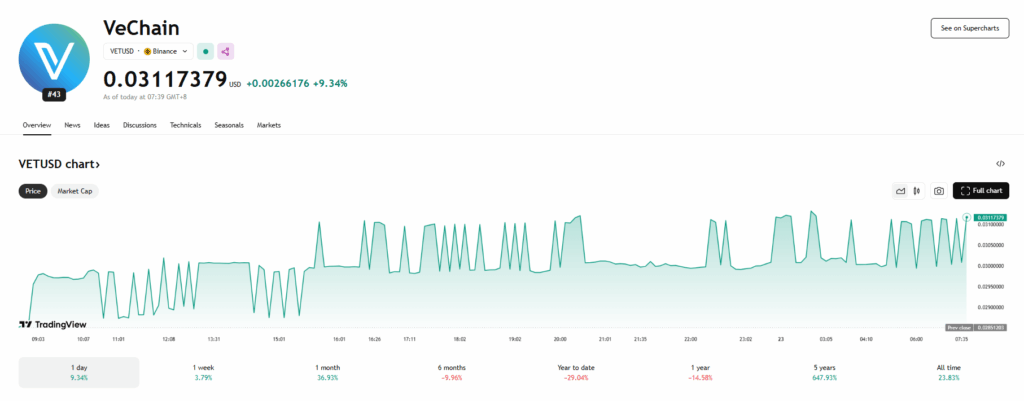Open the Overview tab
The width and height of the screenshot is (1024, 401).
37,125
